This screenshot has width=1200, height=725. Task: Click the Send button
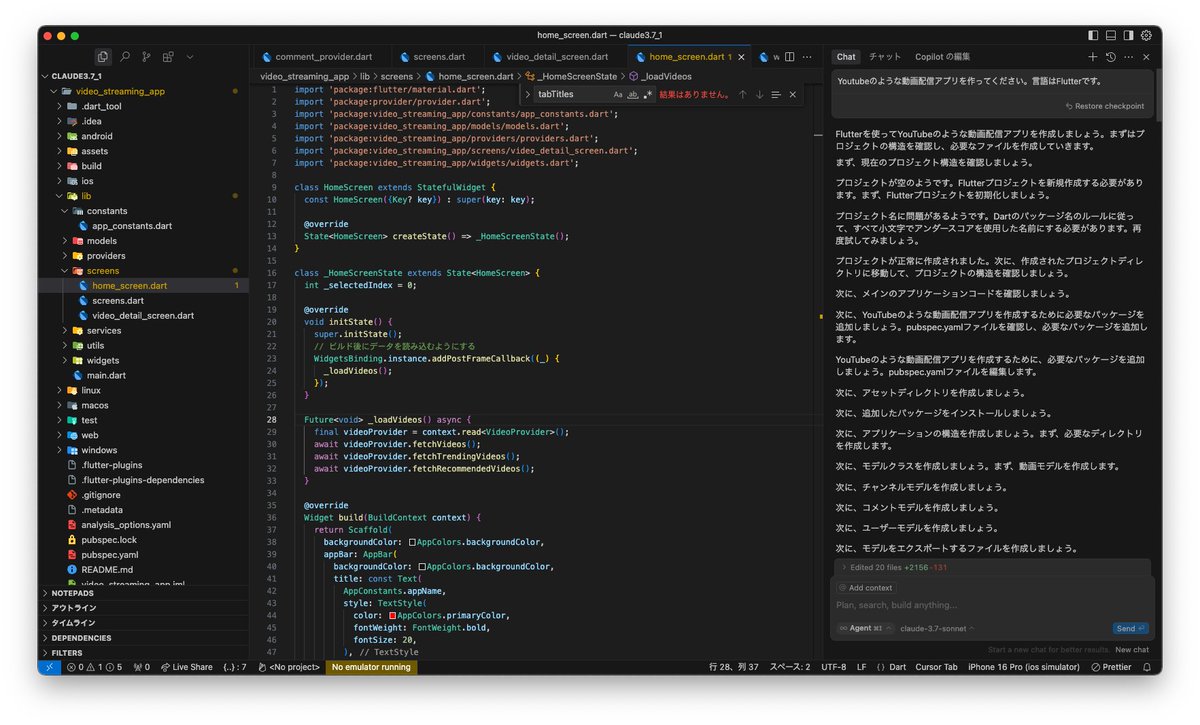coord(1130,628)
